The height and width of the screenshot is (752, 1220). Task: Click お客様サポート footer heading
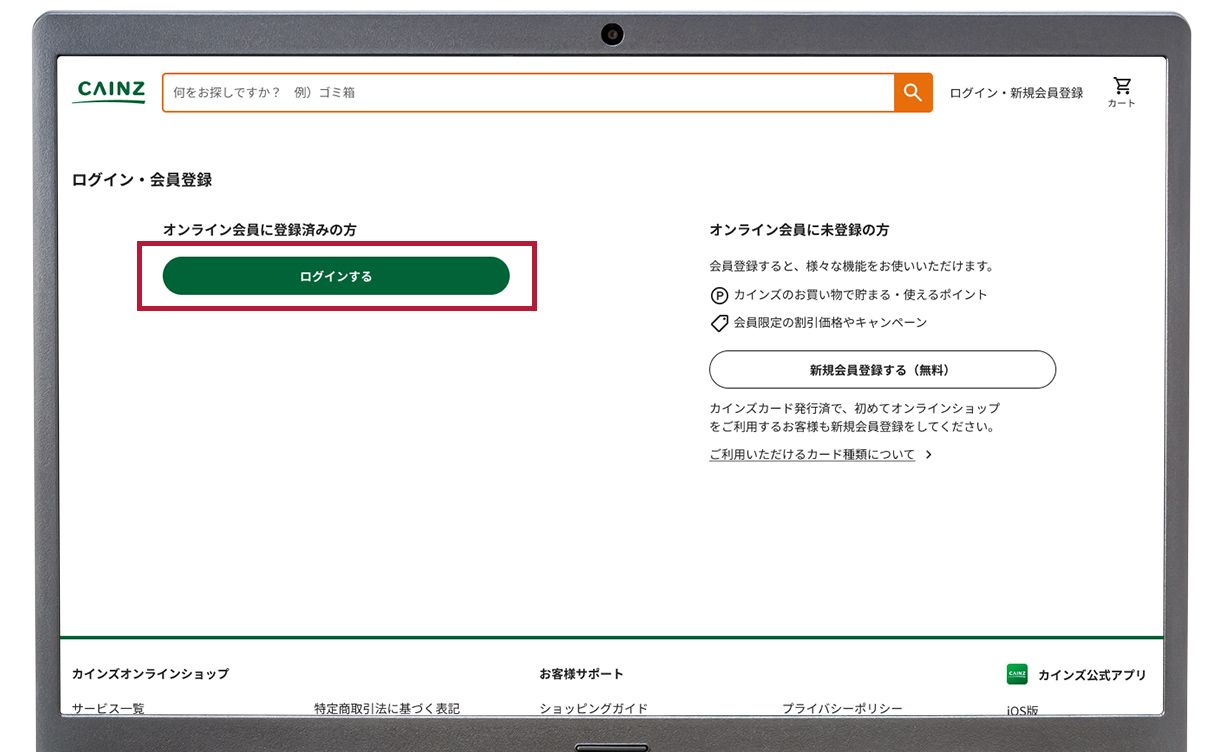[581, 674]
